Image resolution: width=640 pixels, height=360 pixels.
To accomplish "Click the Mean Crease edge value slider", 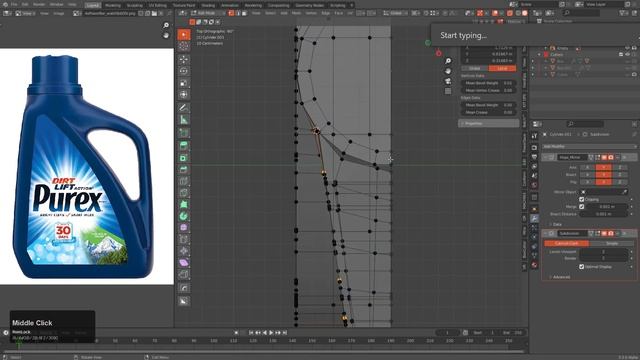I will coord(489,112).
